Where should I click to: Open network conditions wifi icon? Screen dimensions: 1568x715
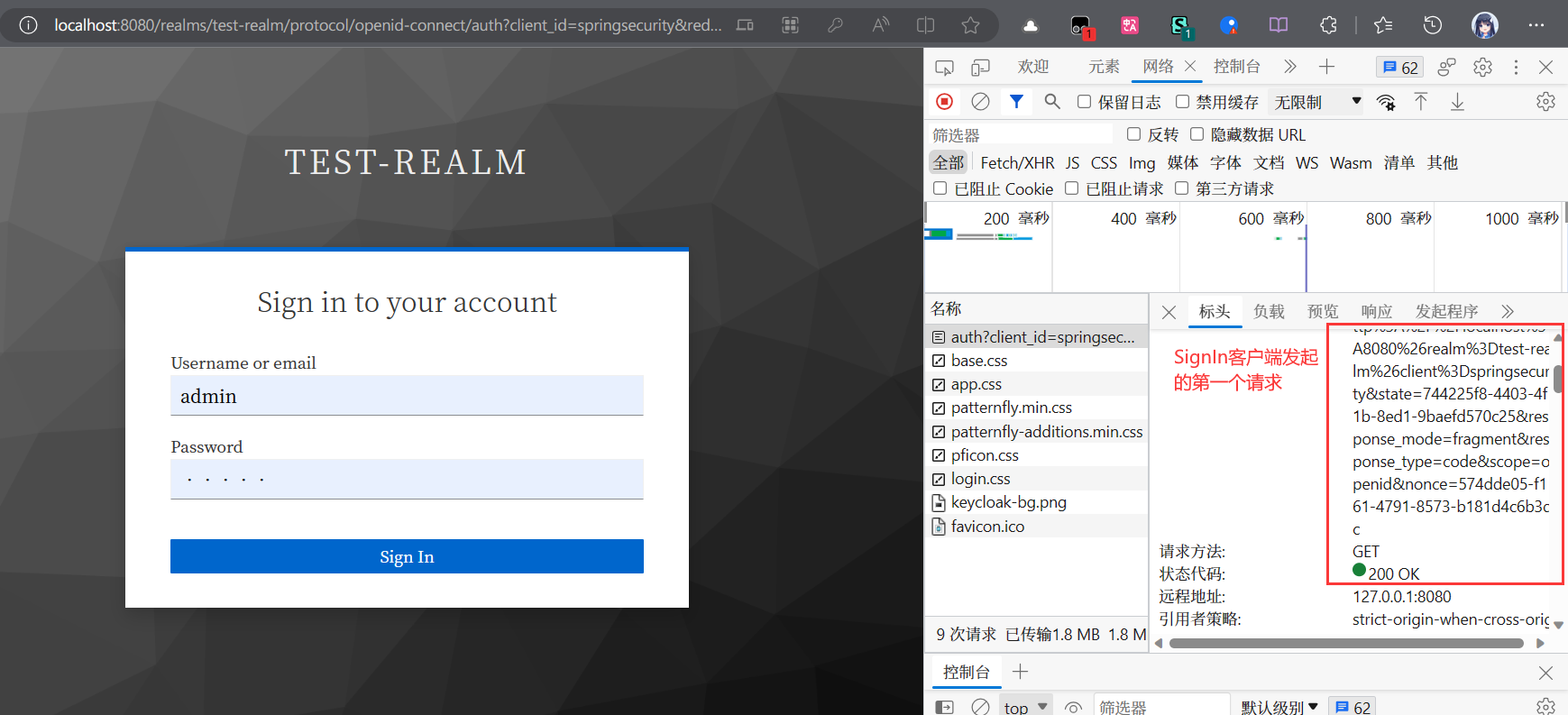(x=1386, y=102)
